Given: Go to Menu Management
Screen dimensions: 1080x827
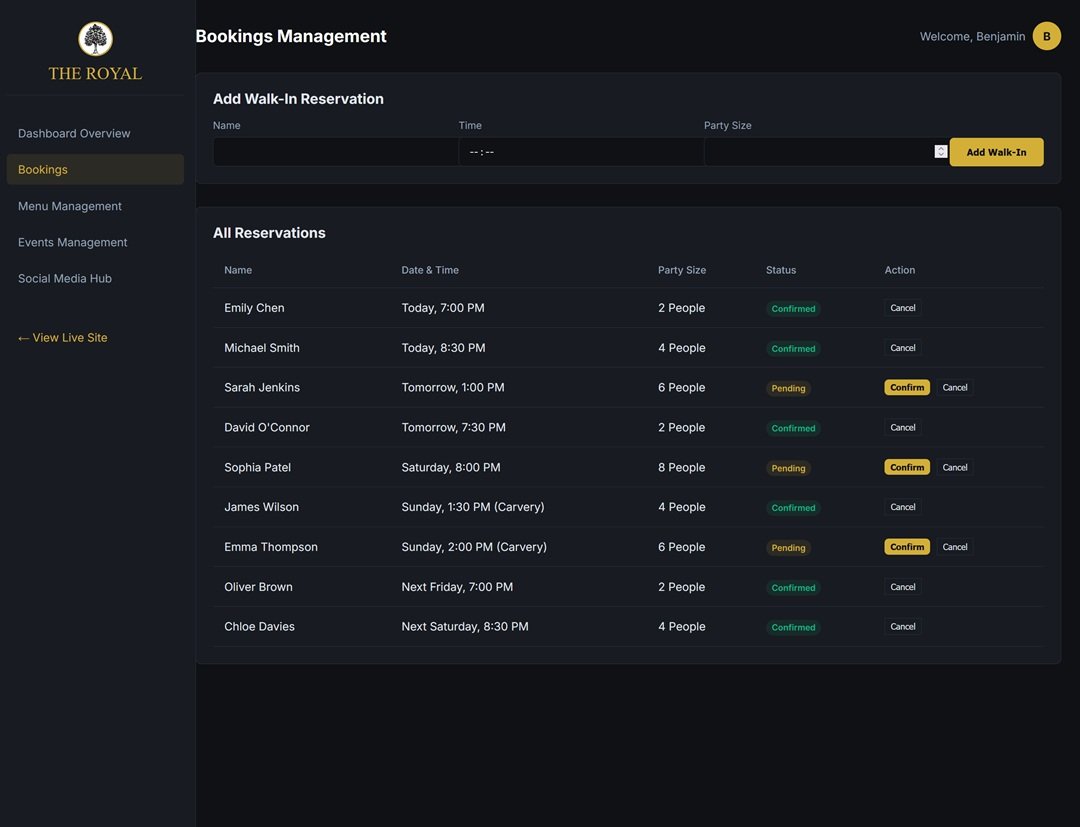Looking at the screenshot, I should 95,206.
